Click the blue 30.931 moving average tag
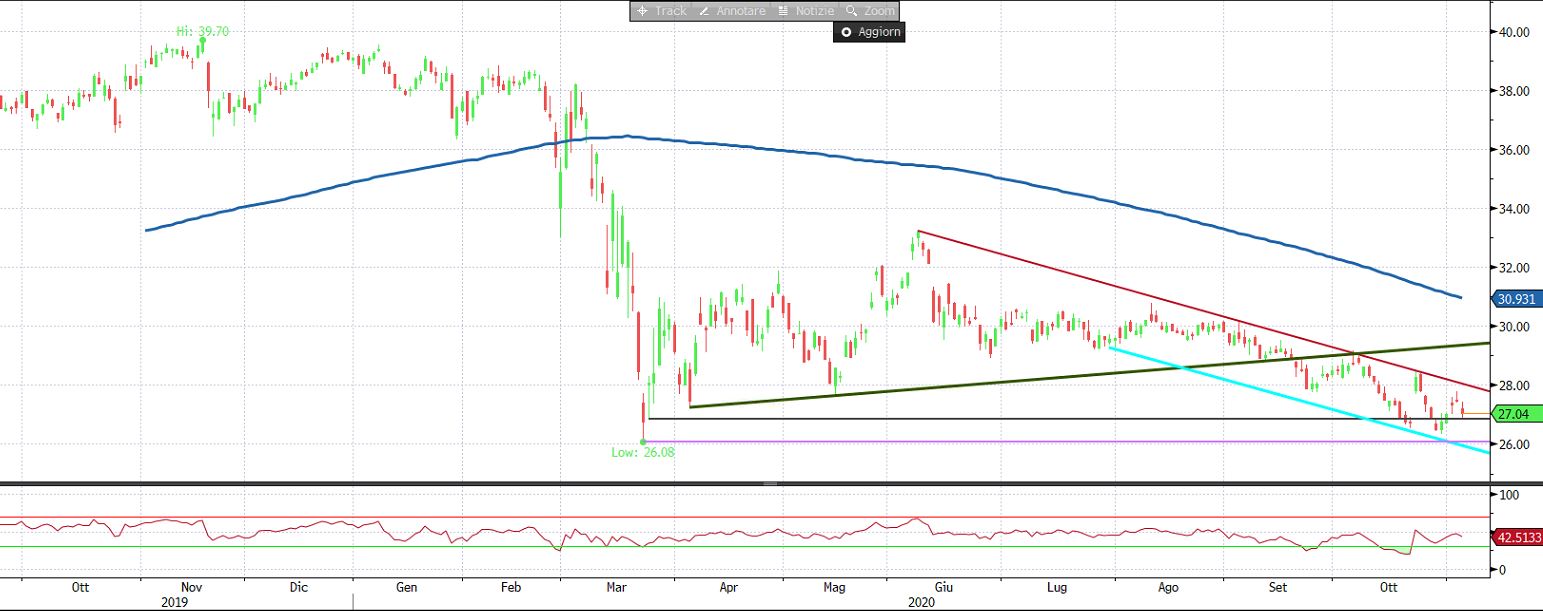1543x611 pixels. coord(1517,298)
